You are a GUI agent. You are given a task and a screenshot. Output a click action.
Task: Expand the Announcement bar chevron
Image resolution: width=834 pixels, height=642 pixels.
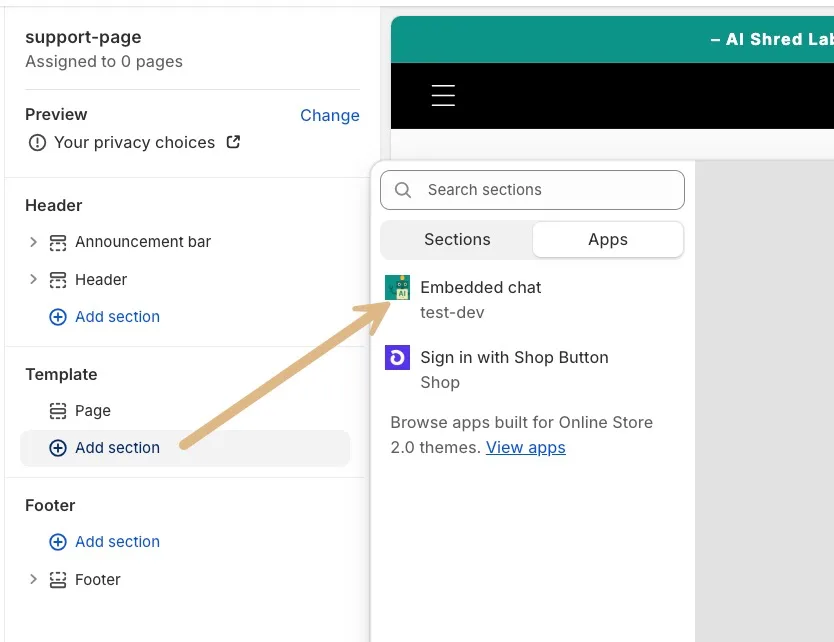coord(34,242)
